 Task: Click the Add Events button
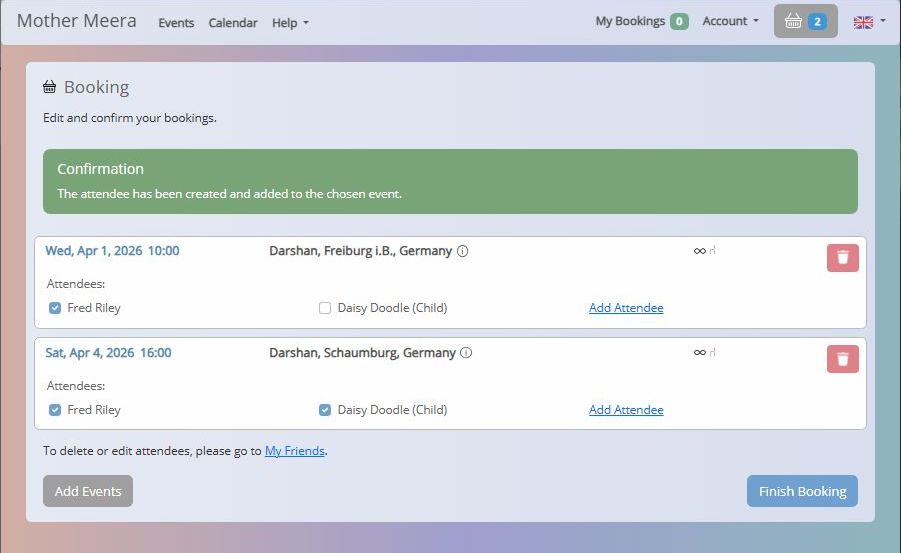click(88, 491)
